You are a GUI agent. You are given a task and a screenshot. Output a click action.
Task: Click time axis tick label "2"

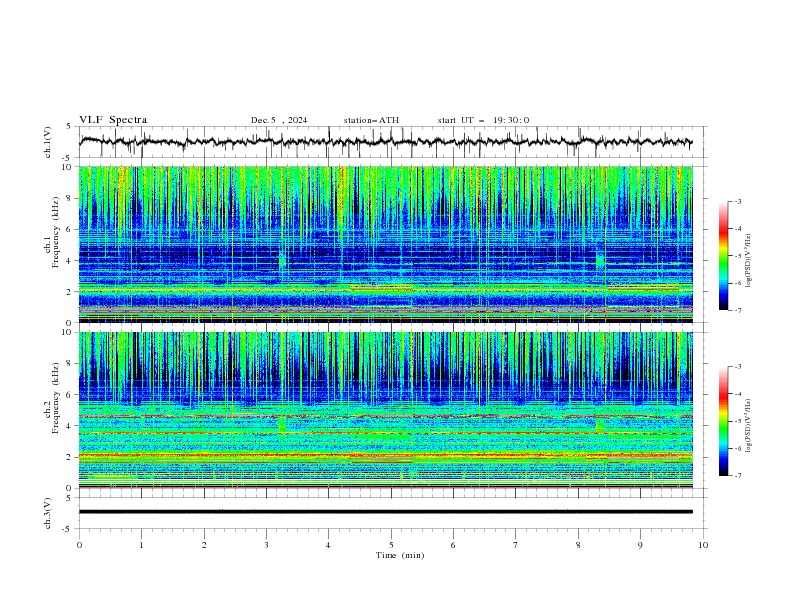(204, 545)
